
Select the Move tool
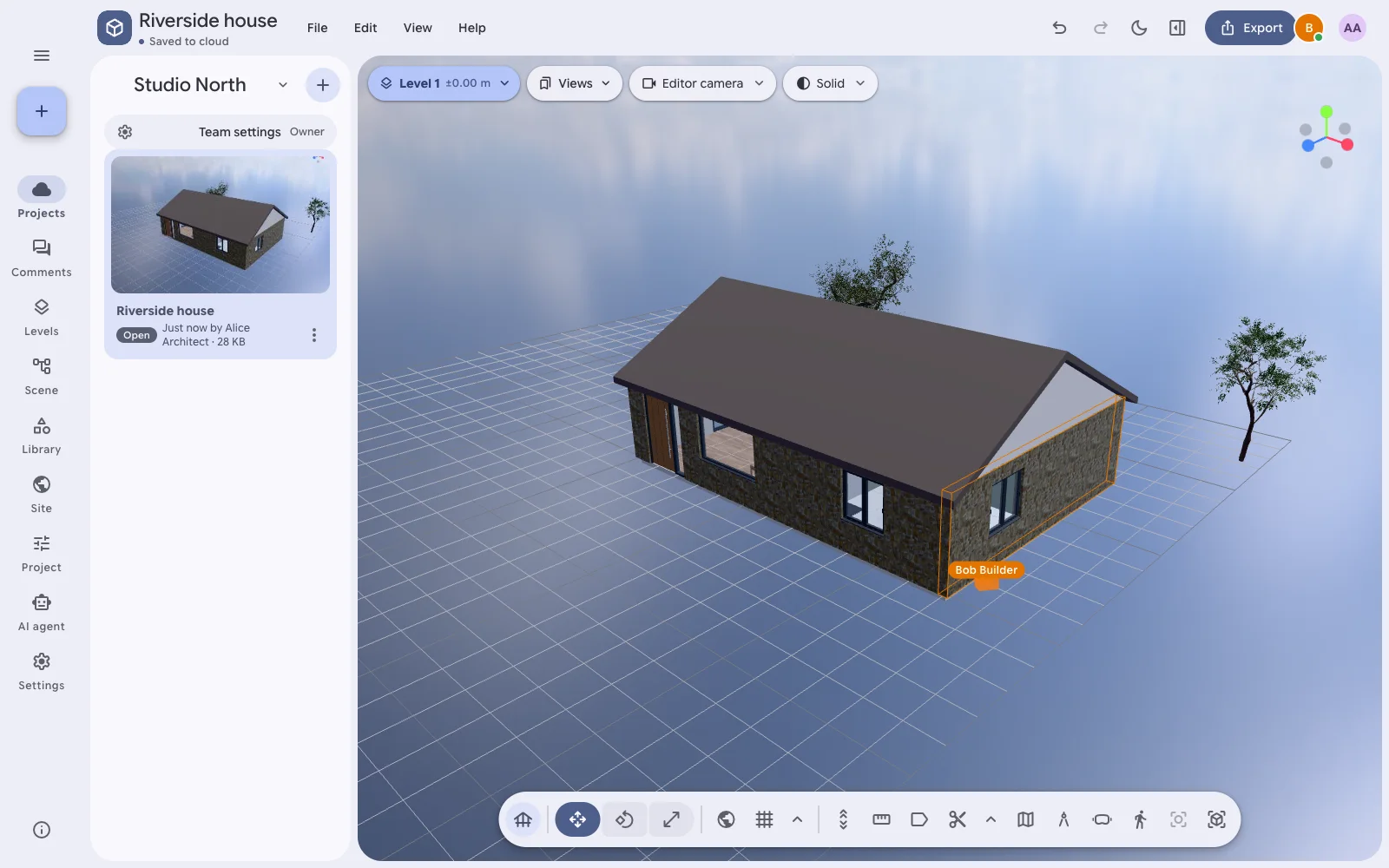(577, 819)
